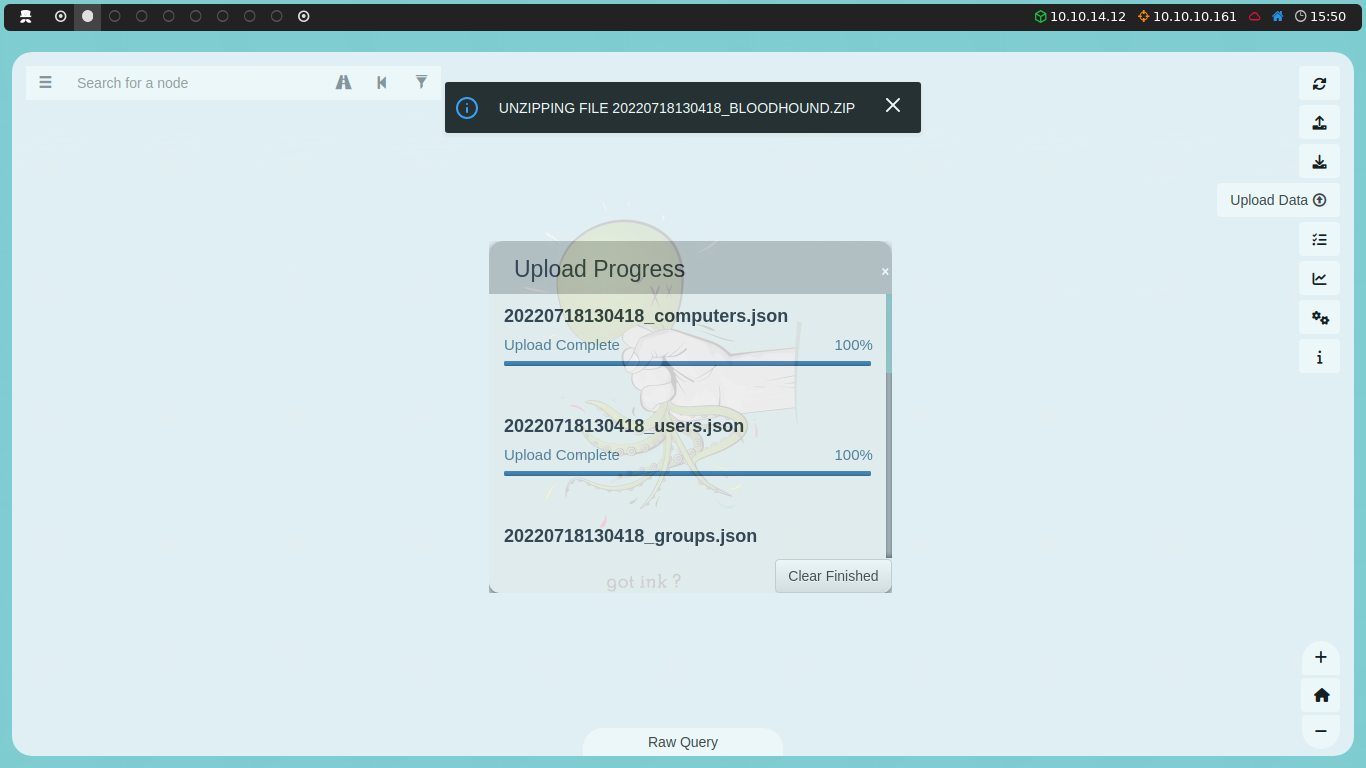Click the import graph download-tray icon
Viewport: 1366px width, 768px height.
[x=1319, y=162]
